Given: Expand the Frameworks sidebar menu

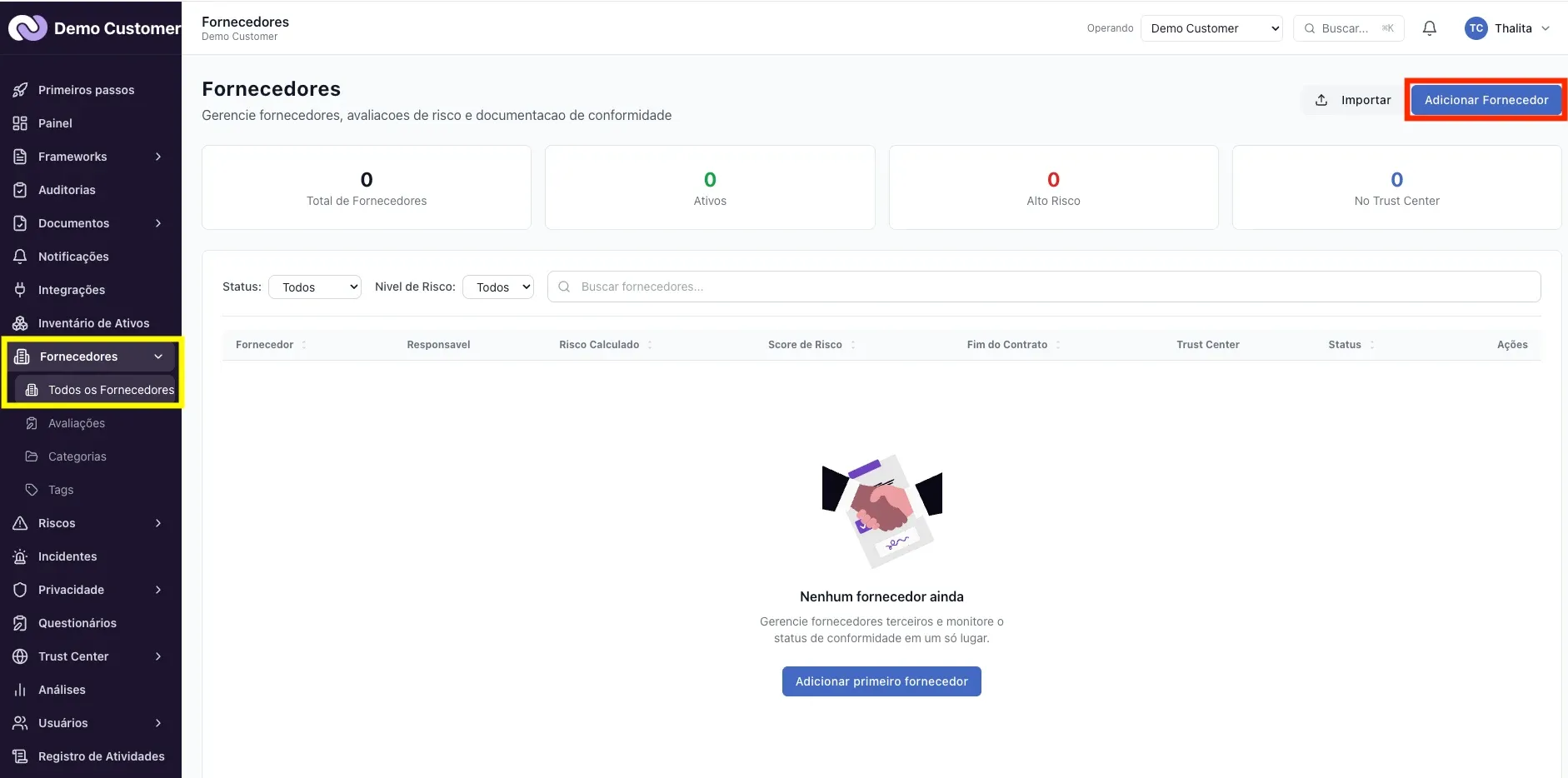Looking at the screenshot, I should tap(88, 157).
